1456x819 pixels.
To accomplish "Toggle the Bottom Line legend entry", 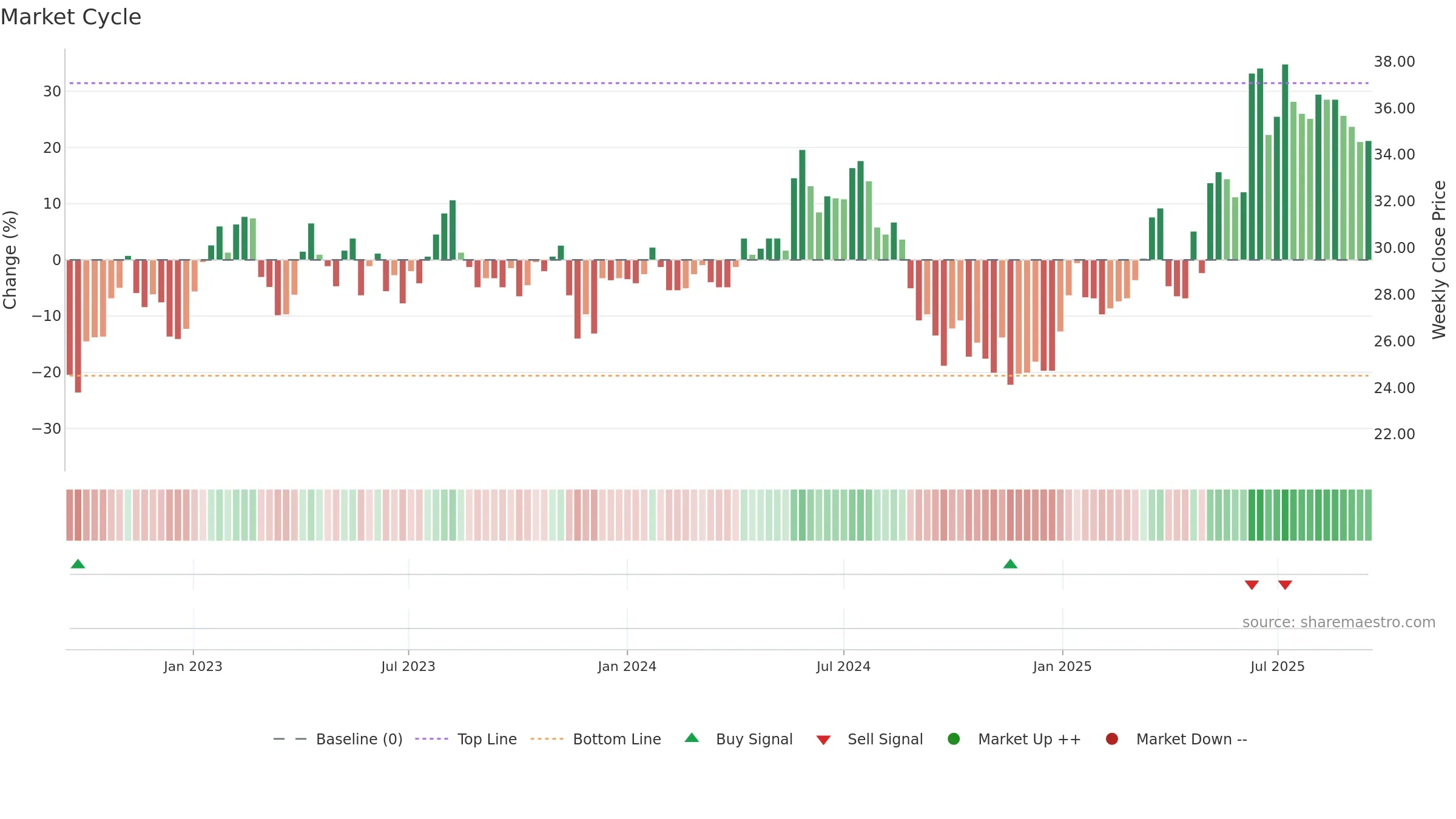I will coord(596,739).
